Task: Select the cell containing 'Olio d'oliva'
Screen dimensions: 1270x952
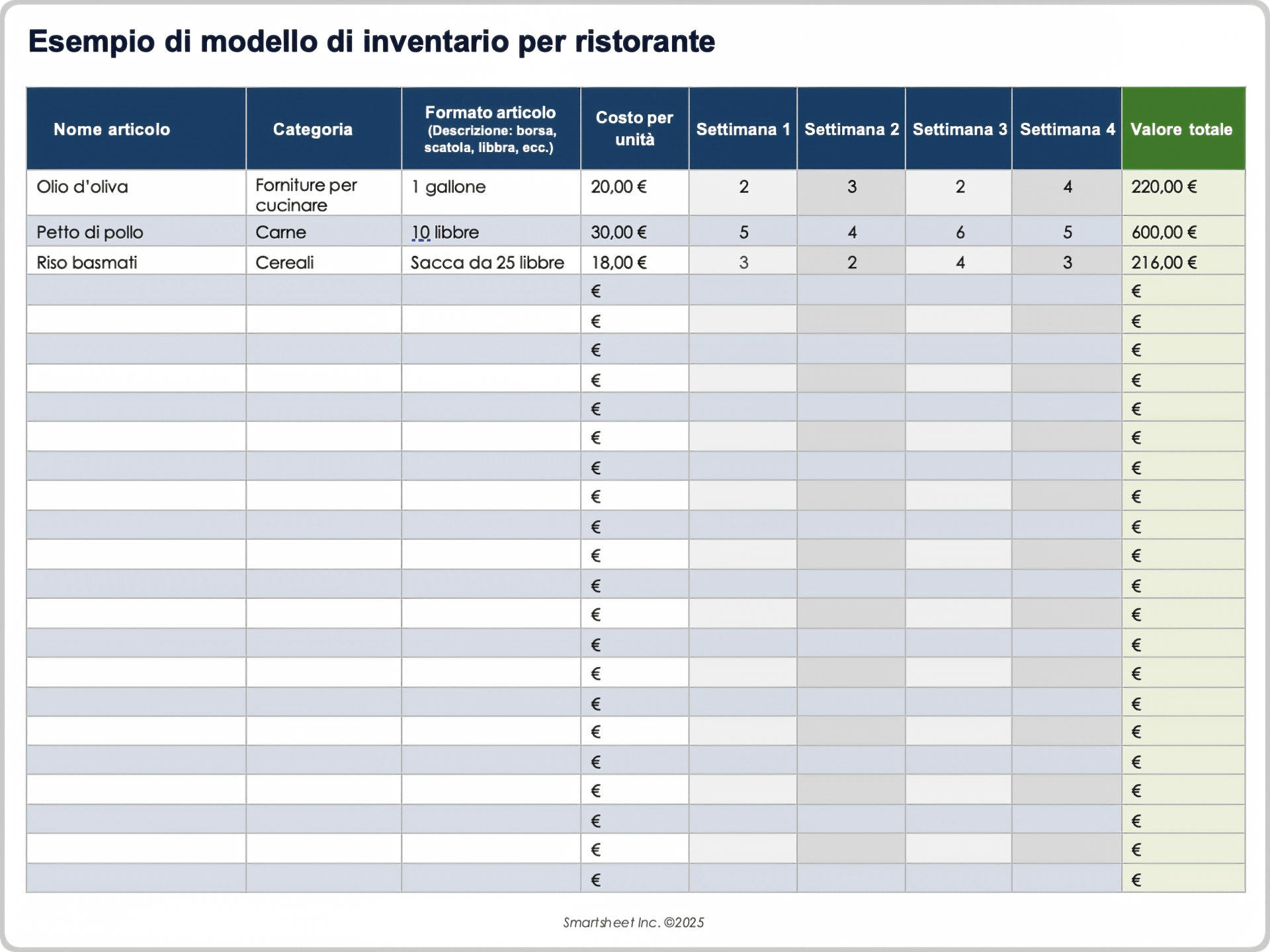Action: pos(83,187)
